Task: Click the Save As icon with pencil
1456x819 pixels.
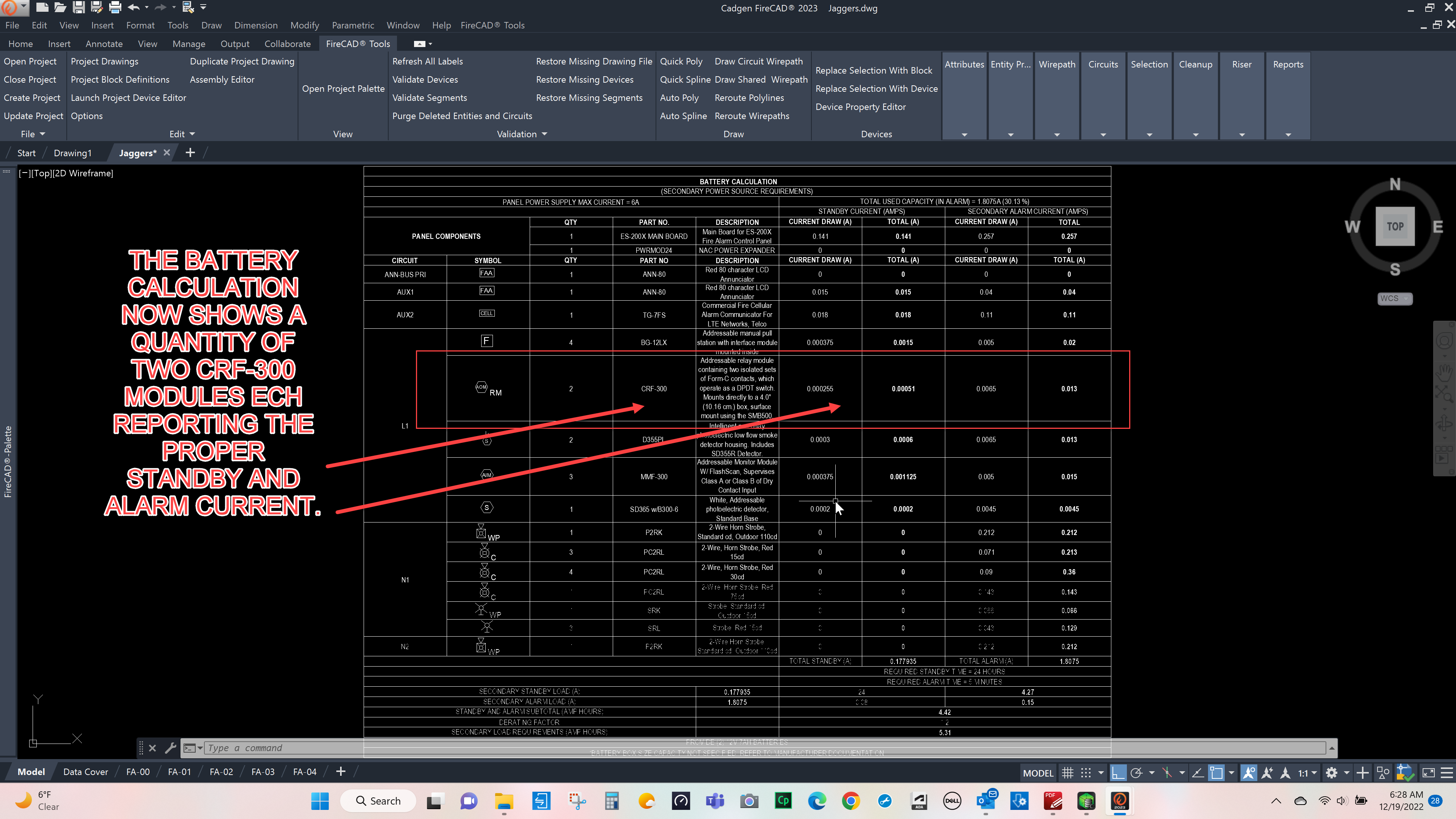Action: click(97, 7)
